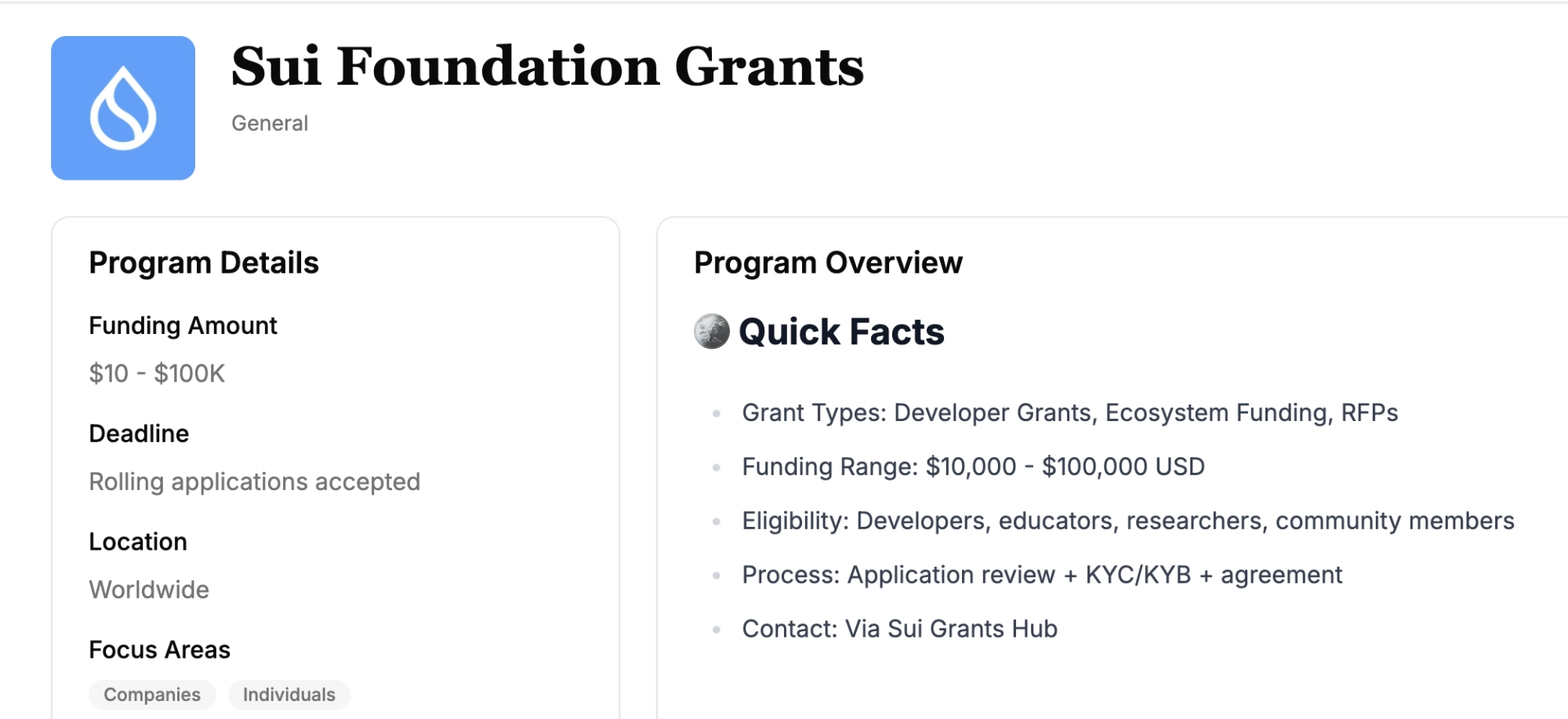This screenshot has width=1568, height=719.
Task: Click the Program Details heading
Action: click(204, 263)
